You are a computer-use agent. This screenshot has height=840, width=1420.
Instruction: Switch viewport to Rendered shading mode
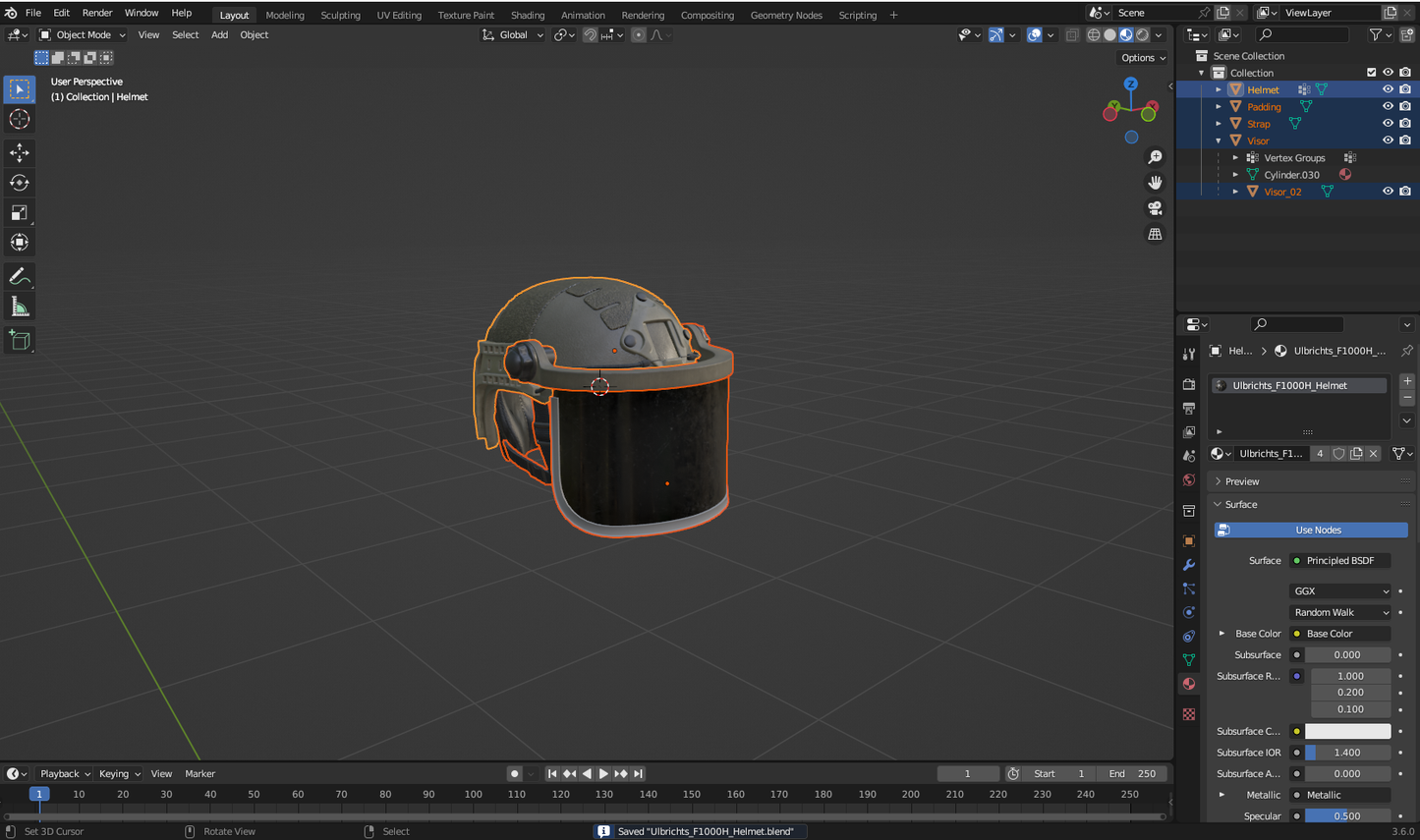pos(1142,34)
